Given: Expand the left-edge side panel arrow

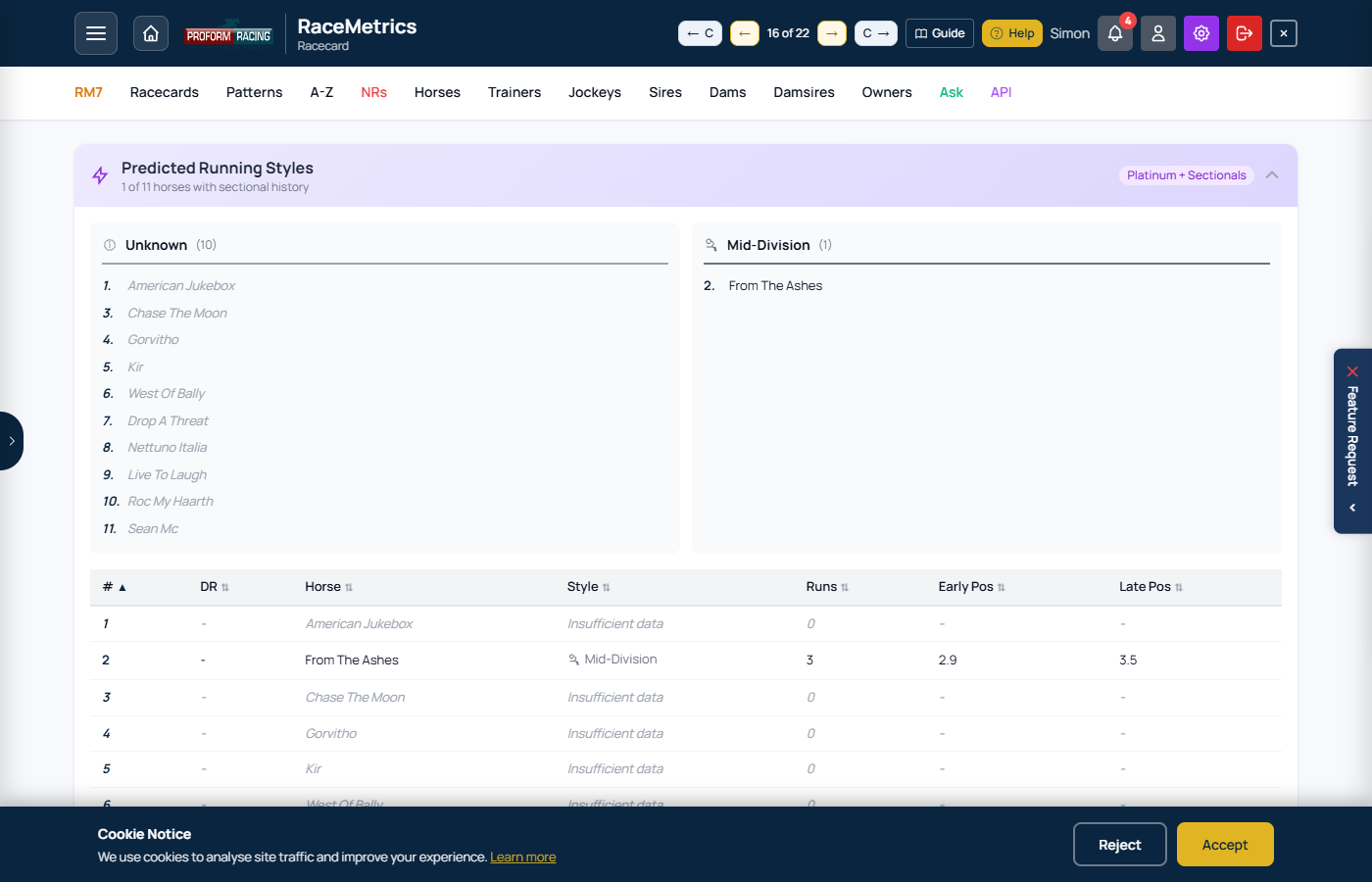Looking at the screenshot, I should pyautogui.click(x=10, y=440).
